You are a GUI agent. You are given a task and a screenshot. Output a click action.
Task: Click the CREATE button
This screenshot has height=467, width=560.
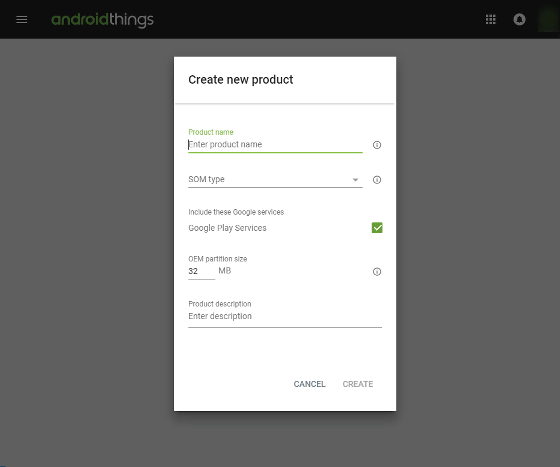[358, 384]
